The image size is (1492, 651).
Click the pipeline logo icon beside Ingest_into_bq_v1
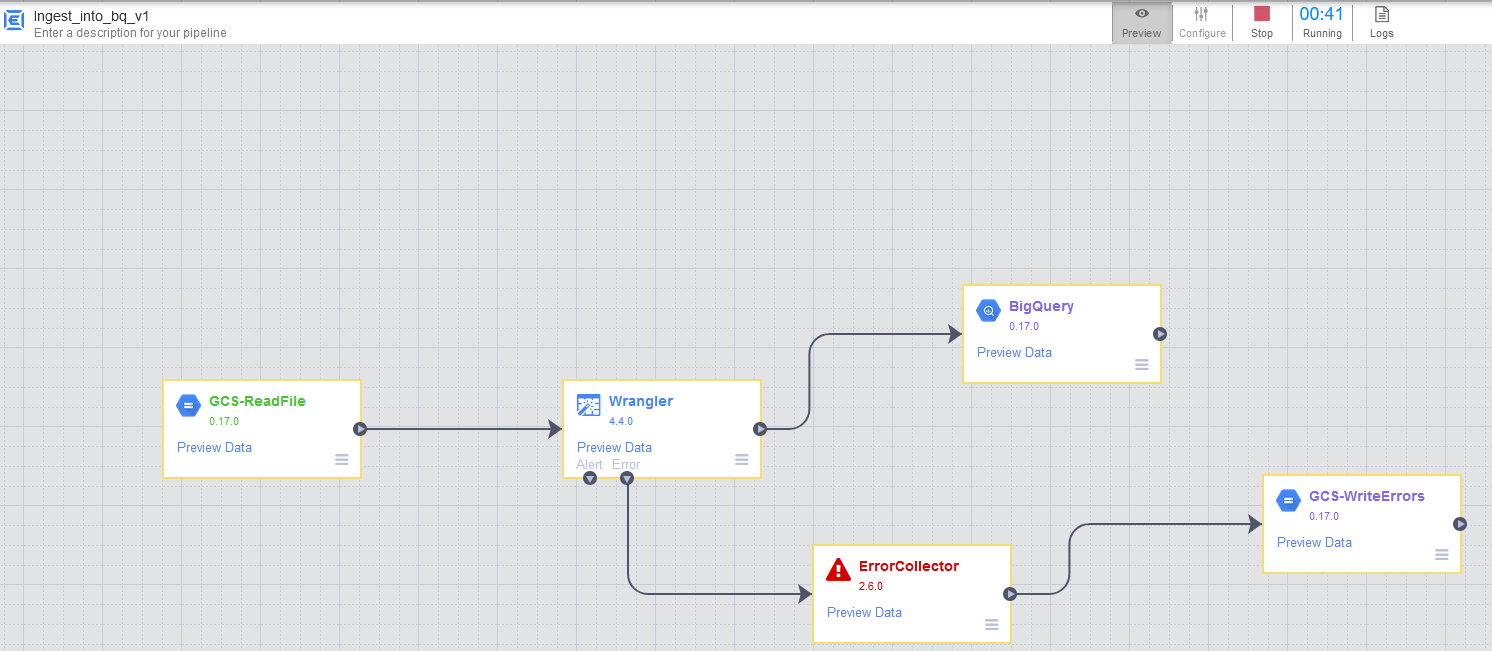[15, 21]
